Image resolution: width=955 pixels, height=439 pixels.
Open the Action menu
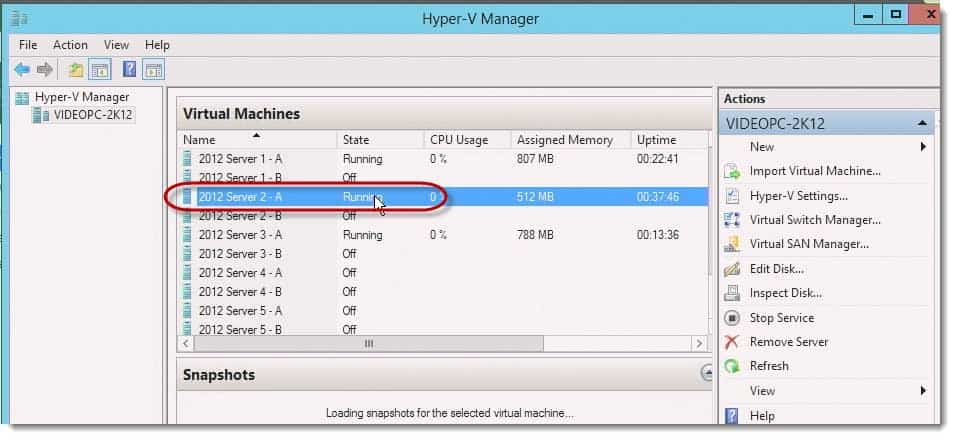[70, 45]
